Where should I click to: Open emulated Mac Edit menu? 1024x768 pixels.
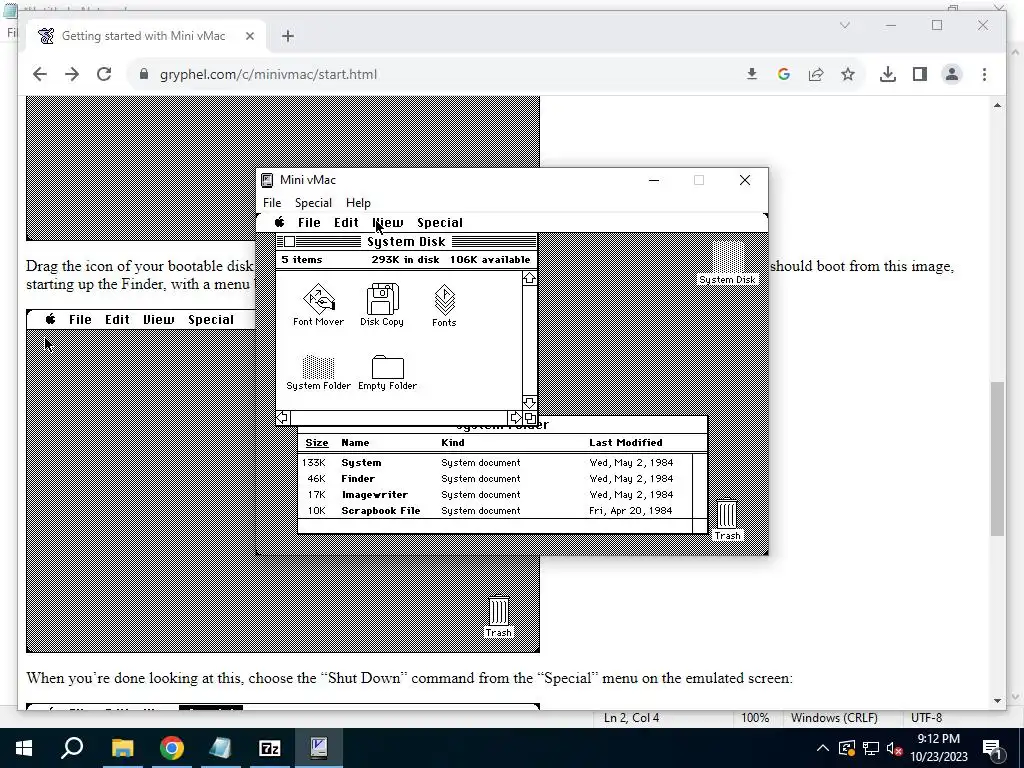346,223
